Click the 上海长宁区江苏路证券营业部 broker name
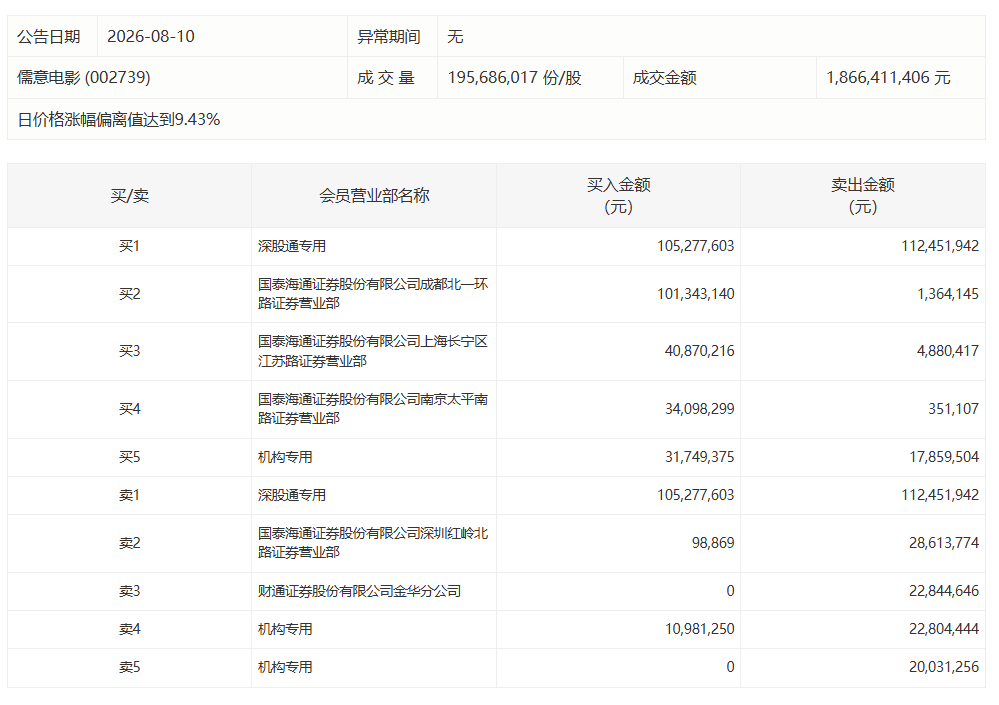999x705 pixels. pos(373,351)
